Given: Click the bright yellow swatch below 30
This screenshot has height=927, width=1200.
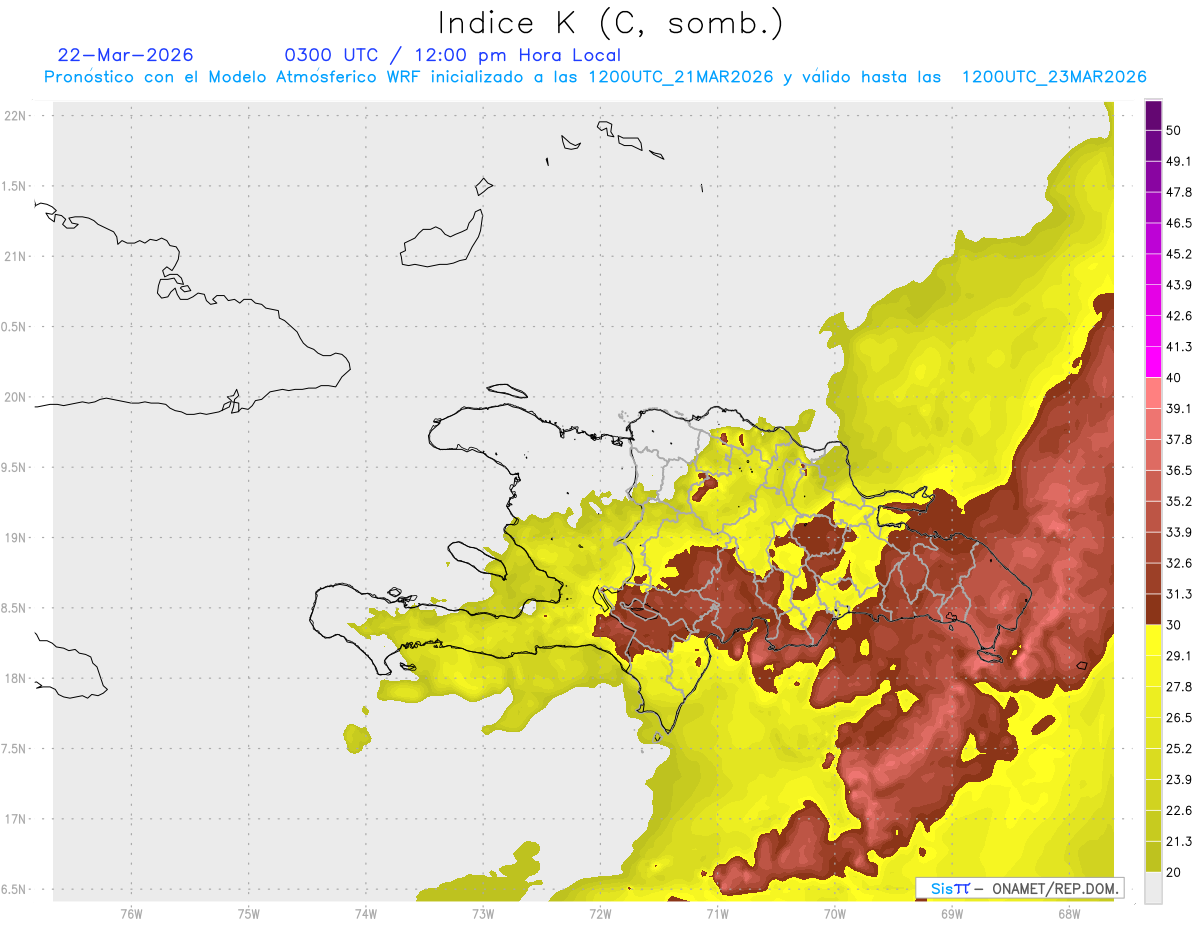Looking at the screenshot, I should click(1153, 640).
